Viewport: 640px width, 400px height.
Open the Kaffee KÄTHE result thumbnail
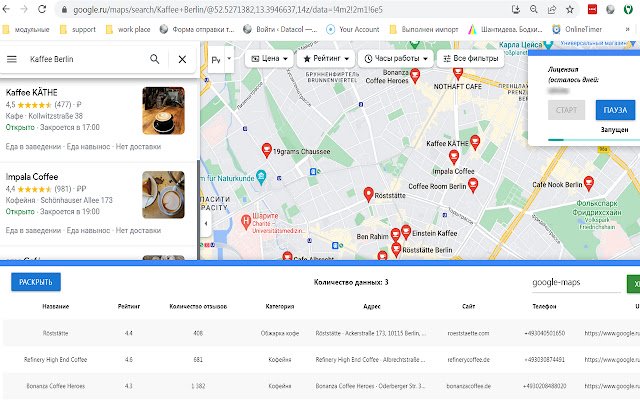point(163,110)
